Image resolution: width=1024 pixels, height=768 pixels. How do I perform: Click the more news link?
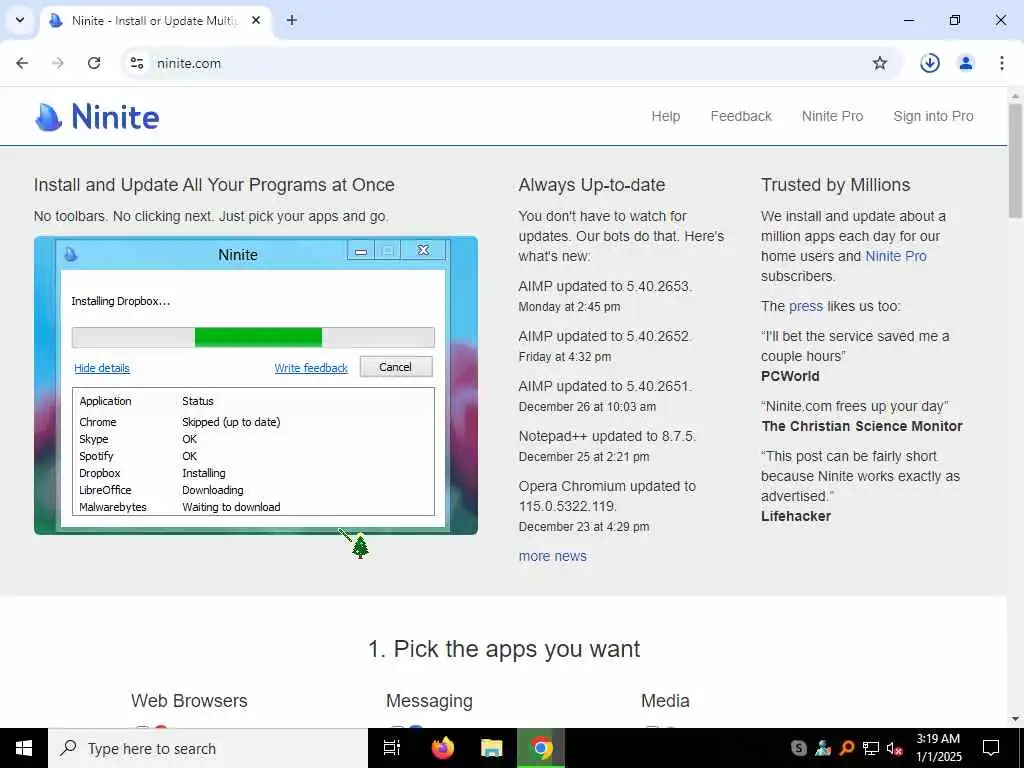(x=552, y=556)
